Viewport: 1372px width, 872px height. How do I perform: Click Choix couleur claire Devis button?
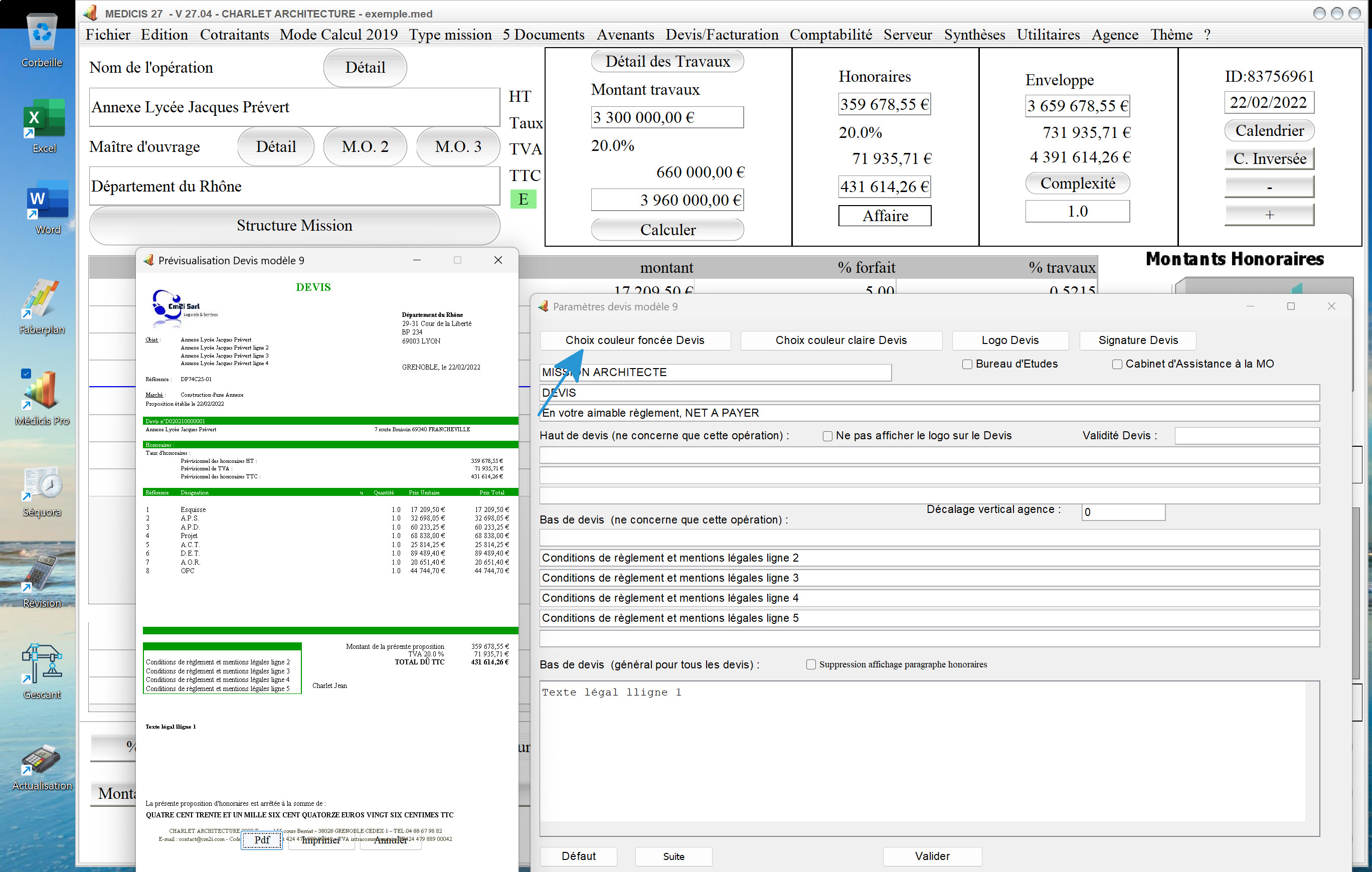pyautogui.click(x=841, y=340)
